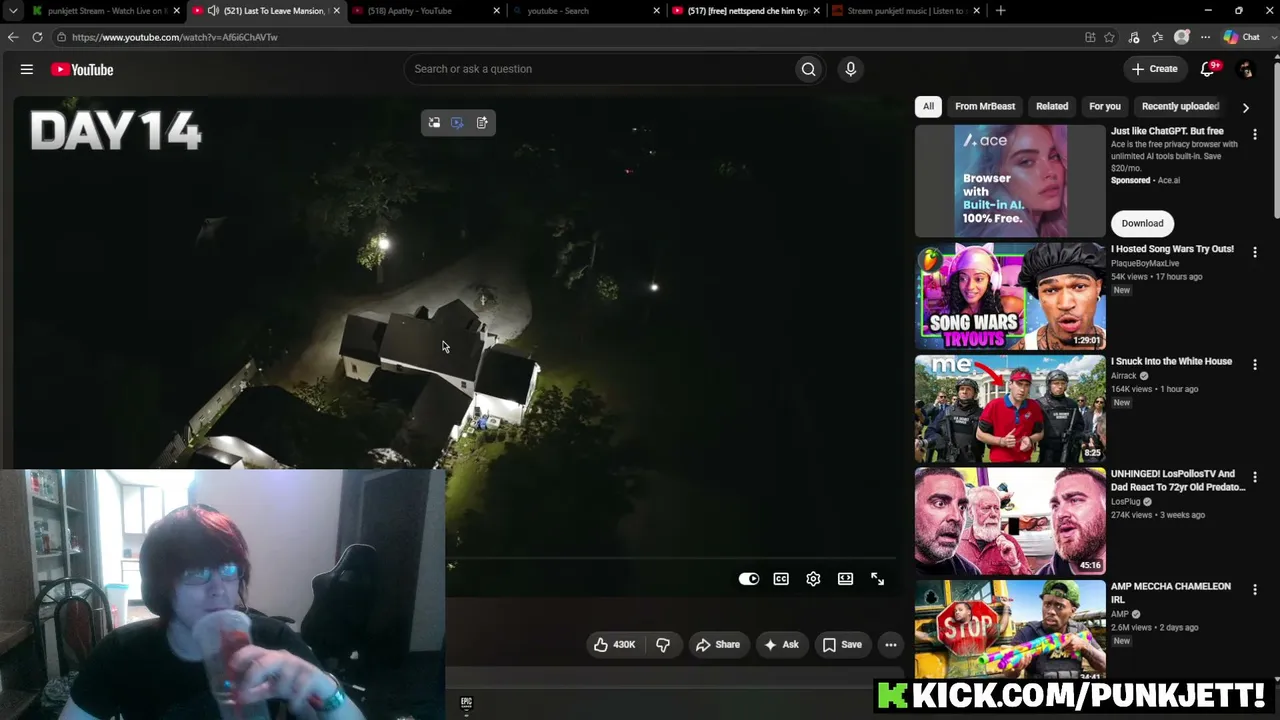Open the LosPollosTV 45:16 video thumbnail
Viewport: 1280px width, 720px height.
coord(1010,522)
